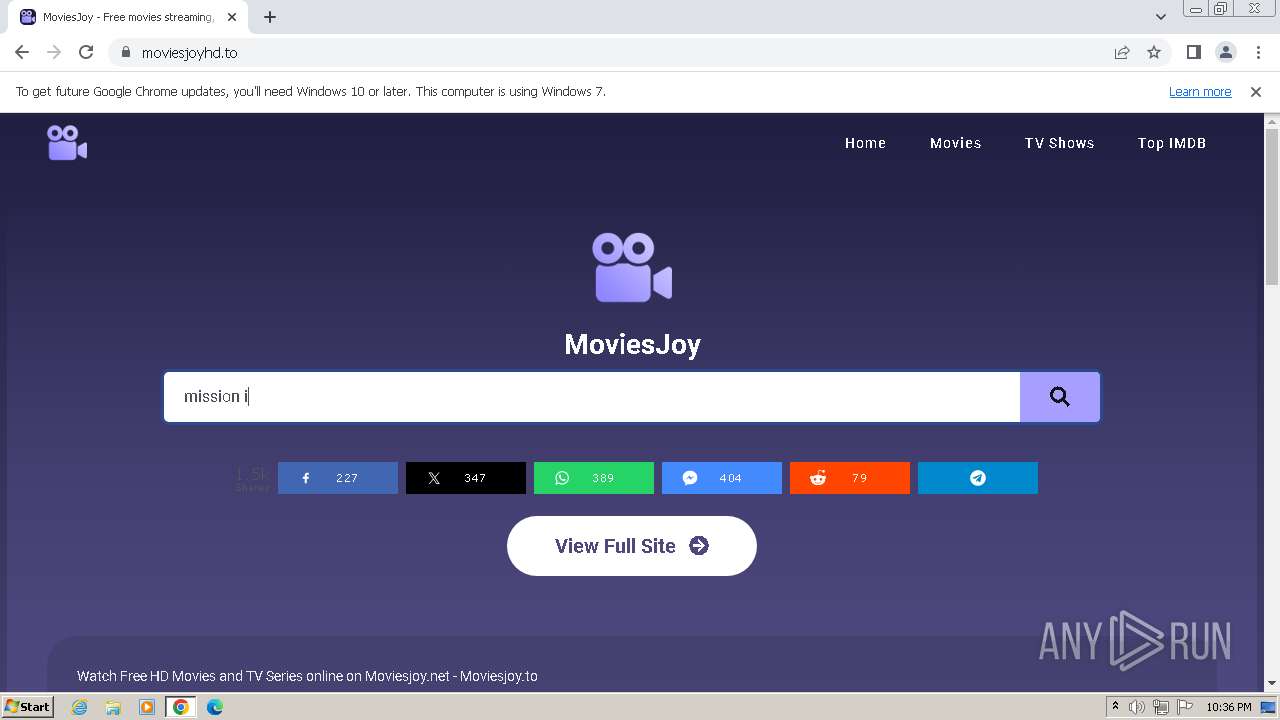Click the address bar URL moviesjoyhd.to
The height and width of the screenshot is (720, 1280).
click(x=190, y=53)
